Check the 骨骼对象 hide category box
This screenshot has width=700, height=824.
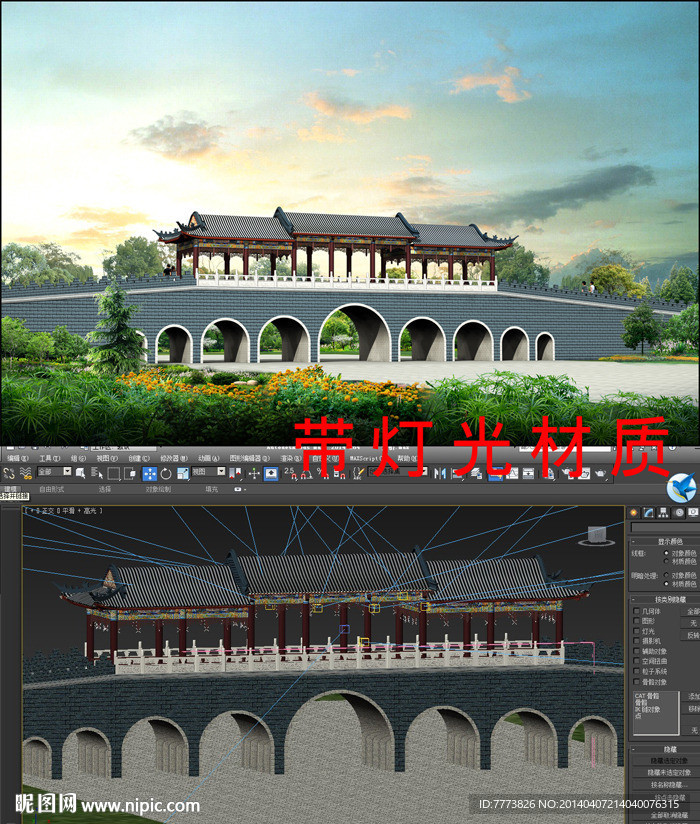click(x=636, y=682)
